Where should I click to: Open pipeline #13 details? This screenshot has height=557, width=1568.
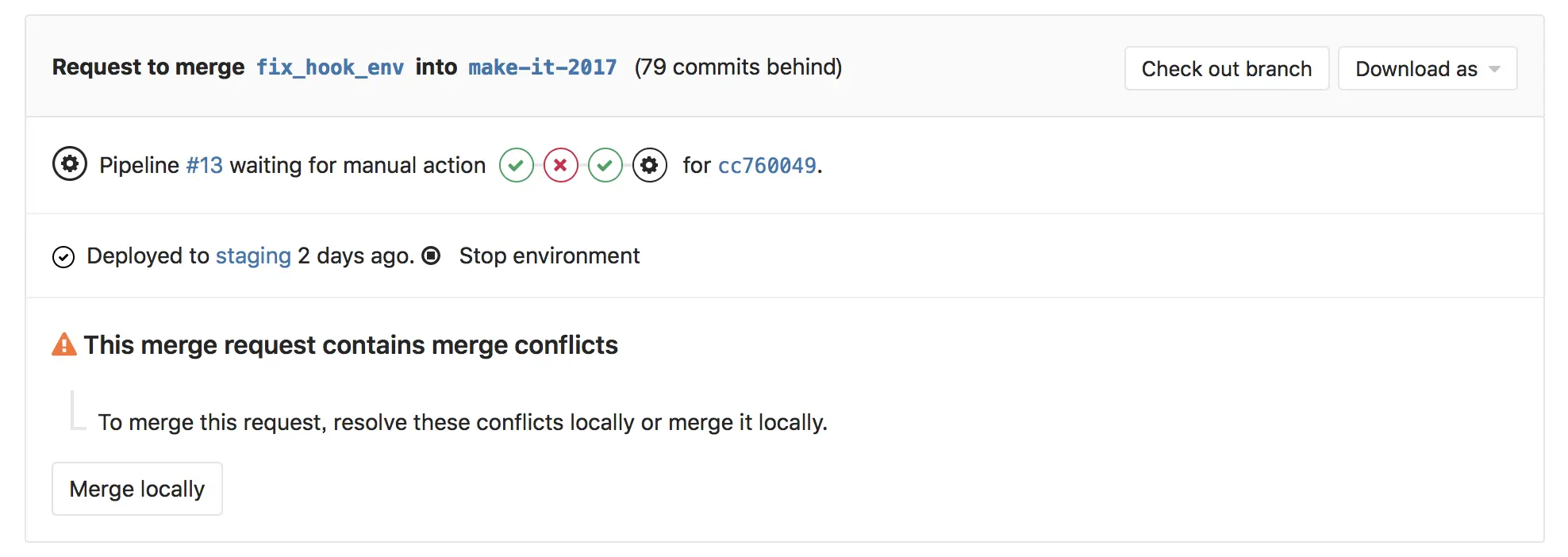[205, 165]
